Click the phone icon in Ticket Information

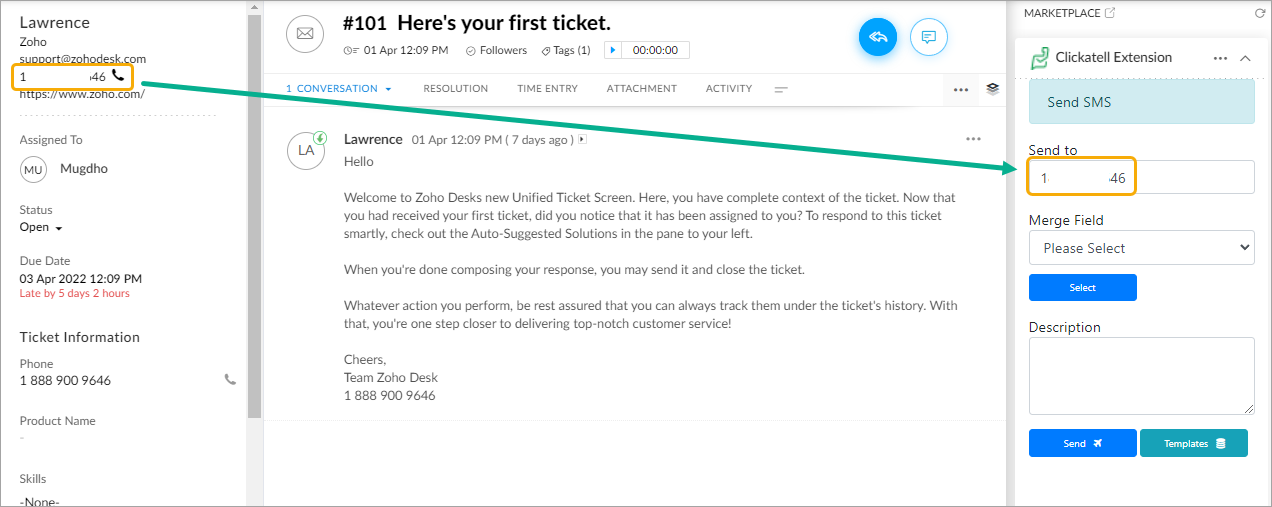point(231,380)
